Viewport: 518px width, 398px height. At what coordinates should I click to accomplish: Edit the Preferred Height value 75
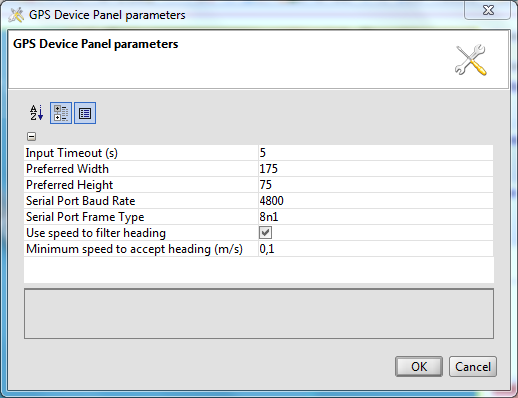[x=376, y=185]
